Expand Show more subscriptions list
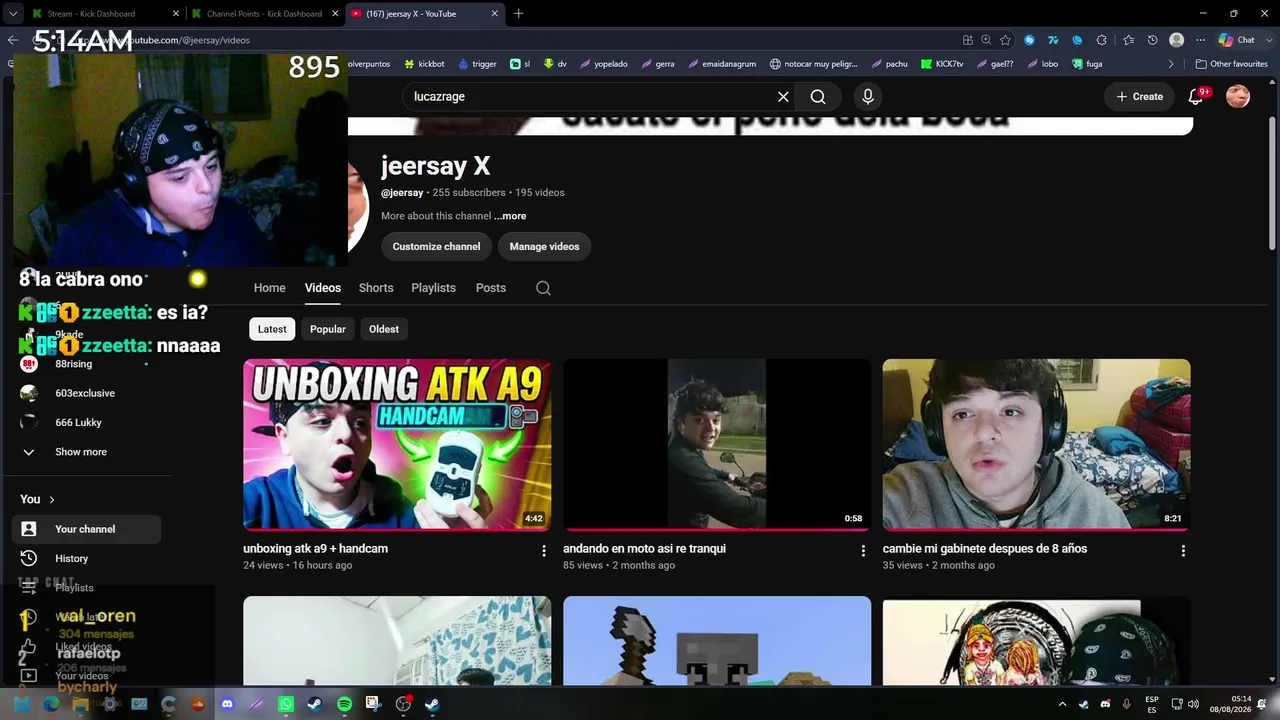 [x=80, y=452]
